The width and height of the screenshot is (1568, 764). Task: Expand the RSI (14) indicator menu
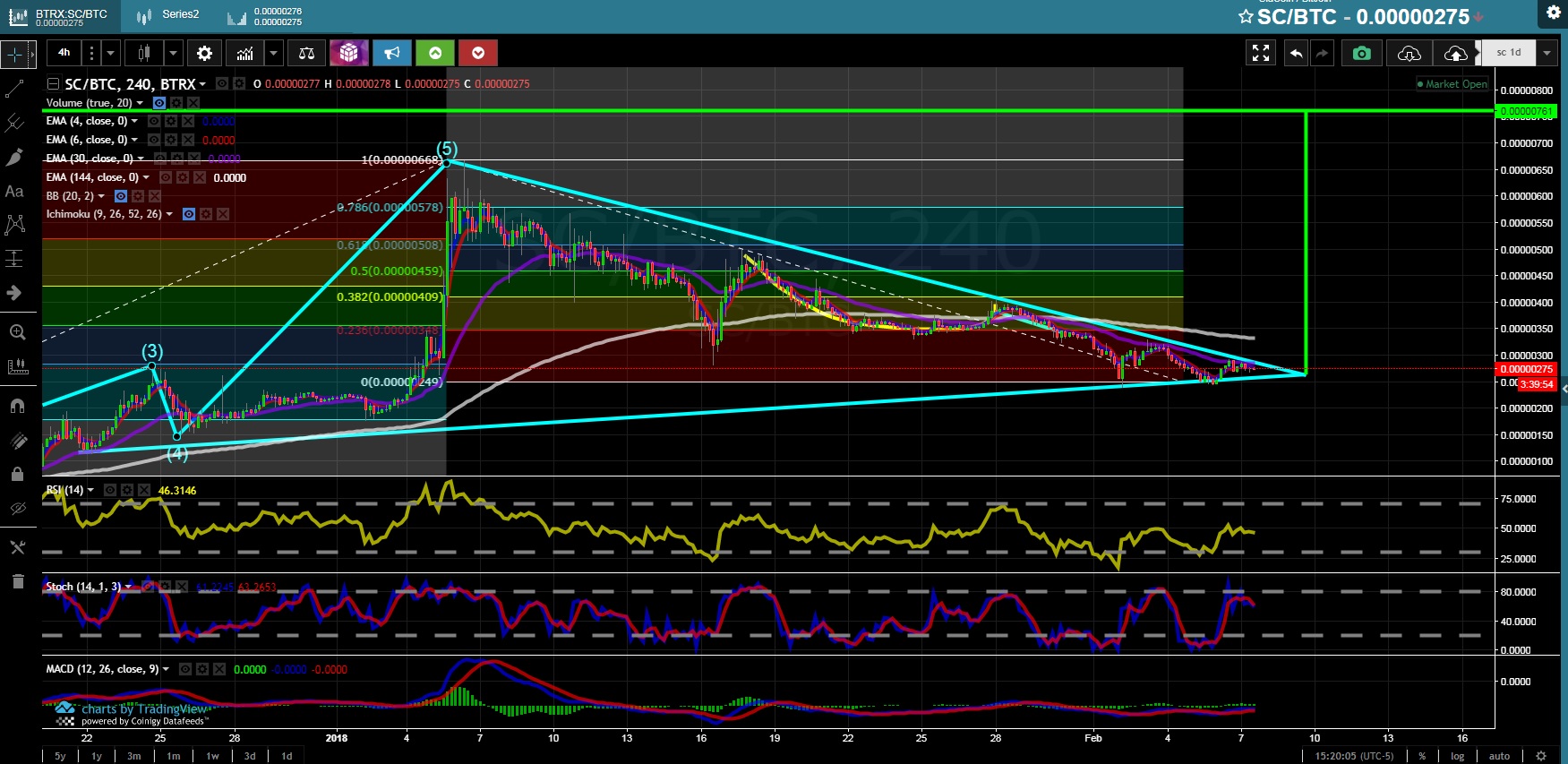tap(90, 490)
